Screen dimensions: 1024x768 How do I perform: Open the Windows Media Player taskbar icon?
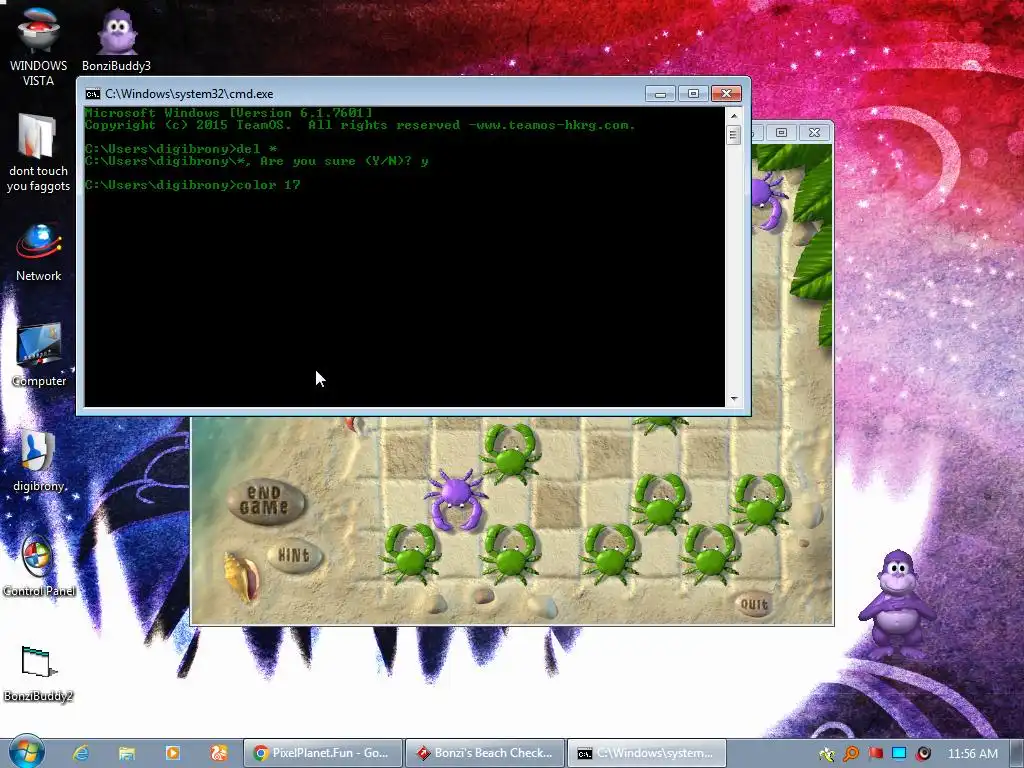(172, 753)
